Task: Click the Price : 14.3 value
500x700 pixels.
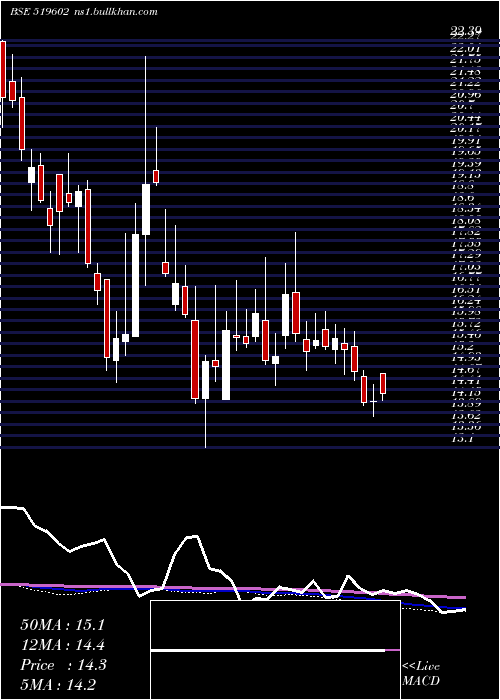Action: coord(63,665)
